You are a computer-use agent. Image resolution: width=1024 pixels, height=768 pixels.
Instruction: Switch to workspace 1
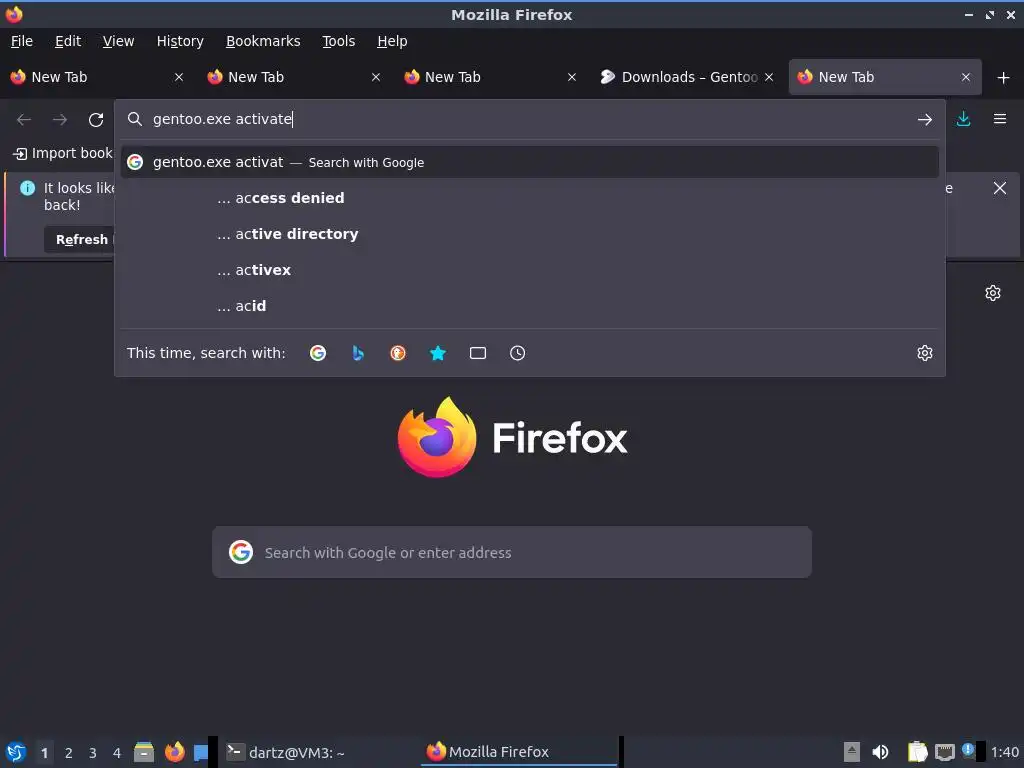tap(44, 753)
